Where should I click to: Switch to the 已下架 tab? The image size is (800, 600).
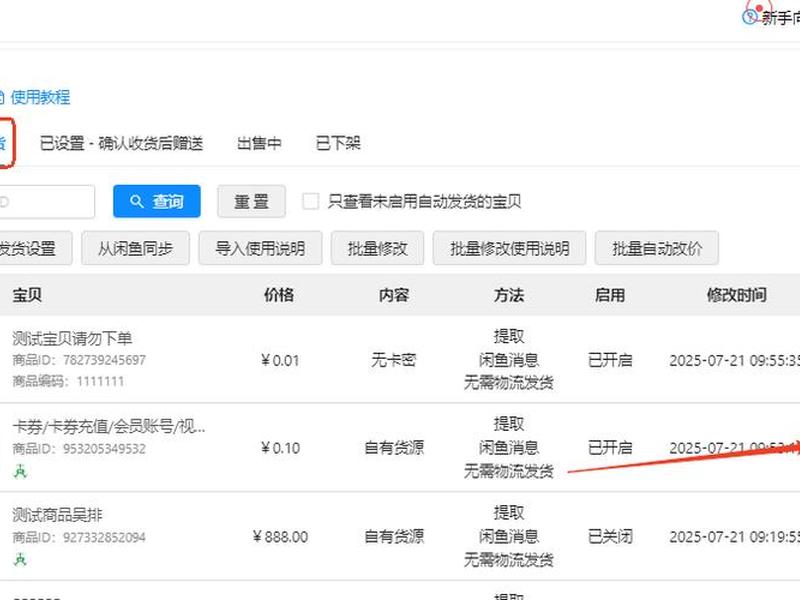(x=338, y=143)
